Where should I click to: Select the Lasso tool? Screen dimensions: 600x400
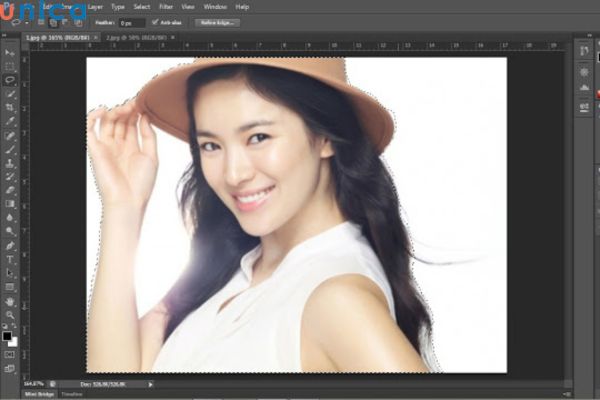pos(10,79)
